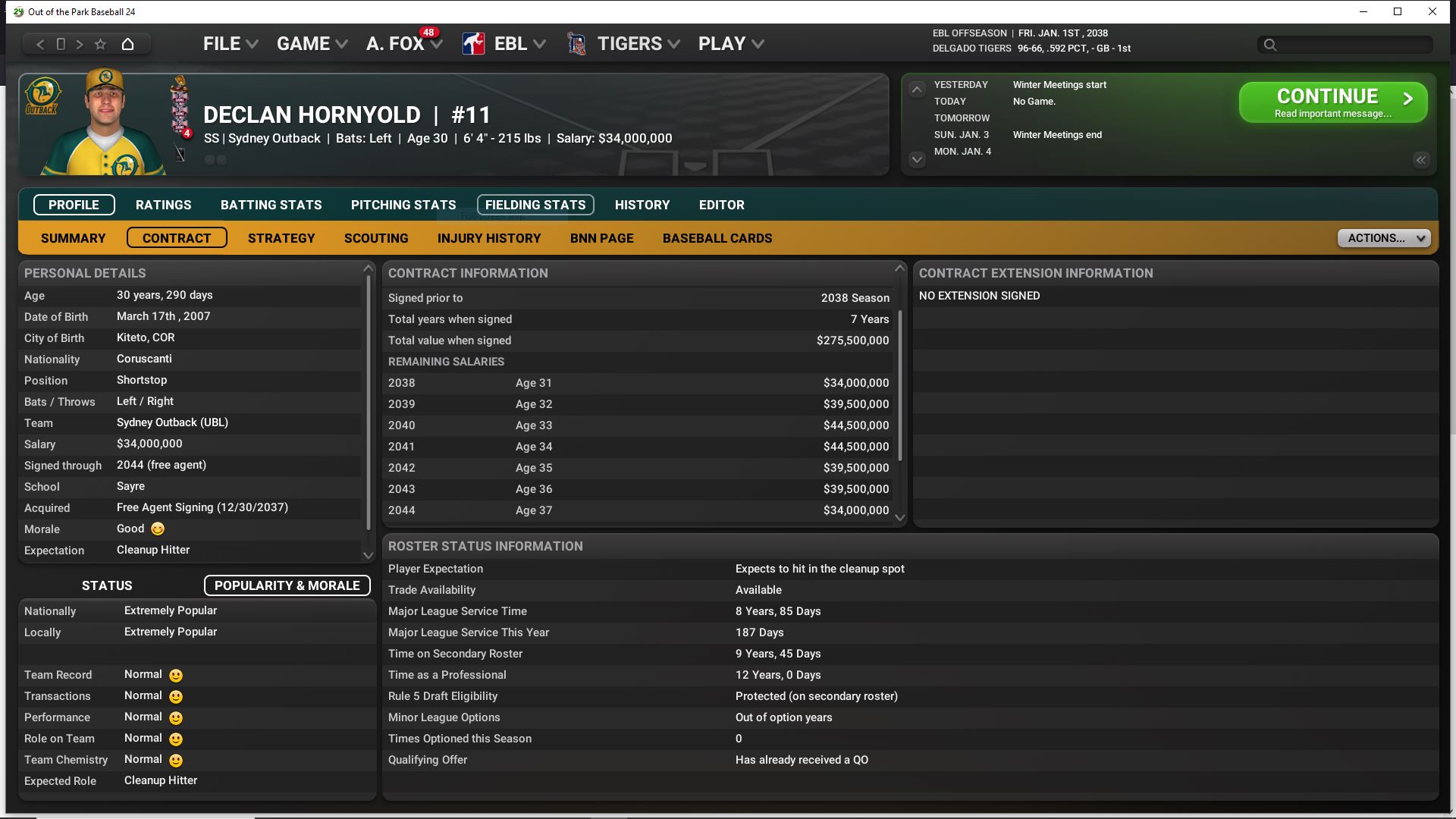Click the Tigers team logo icon
The image size is (1456, 819).
577,44
